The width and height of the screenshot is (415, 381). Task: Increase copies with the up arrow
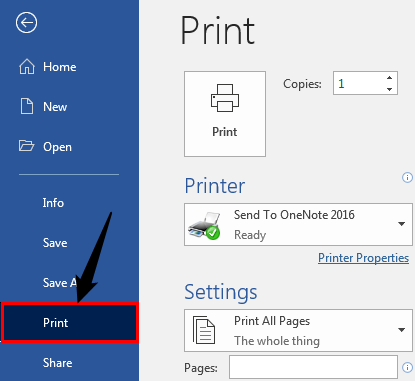pyautogui.click(x=389, y=78)
